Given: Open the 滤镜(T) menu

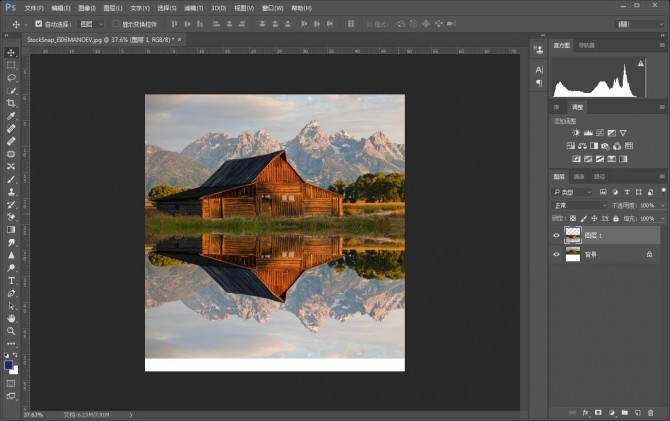Looking at the screenshot, I should click(195, 7).
